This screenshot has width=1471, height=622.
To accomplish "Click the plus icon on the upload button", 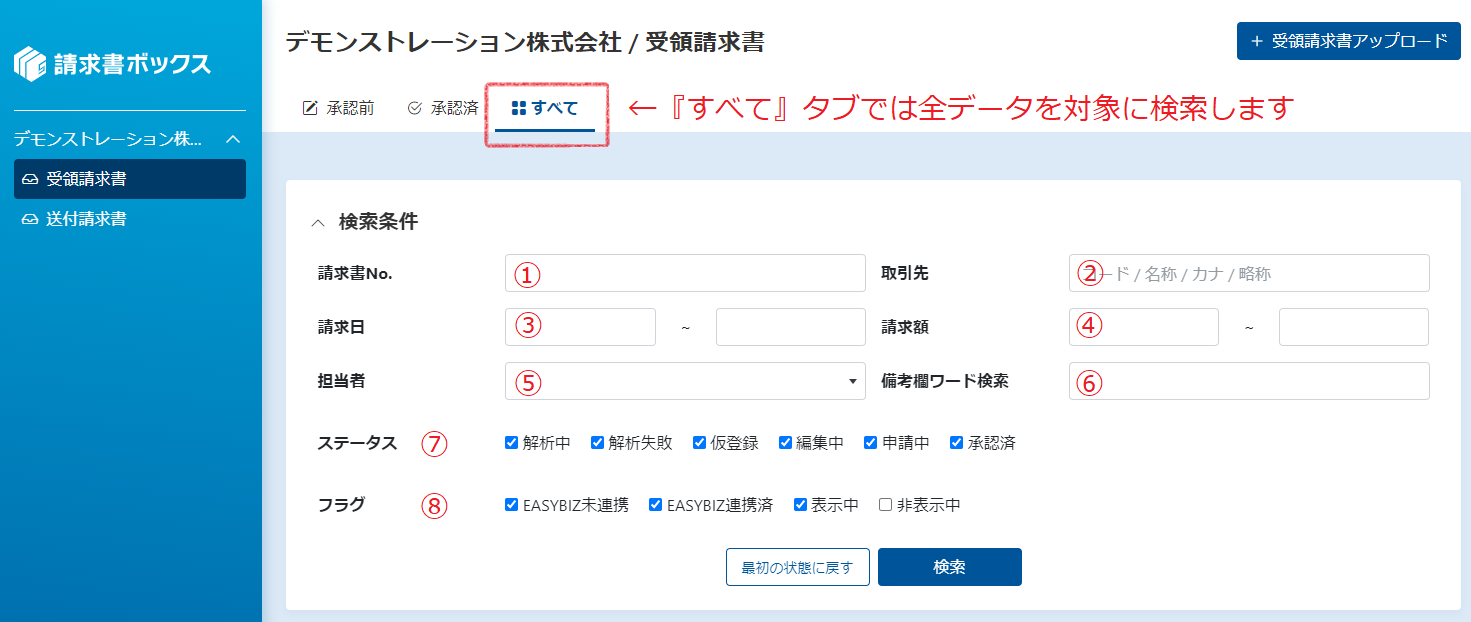I will click(1257, 41).
